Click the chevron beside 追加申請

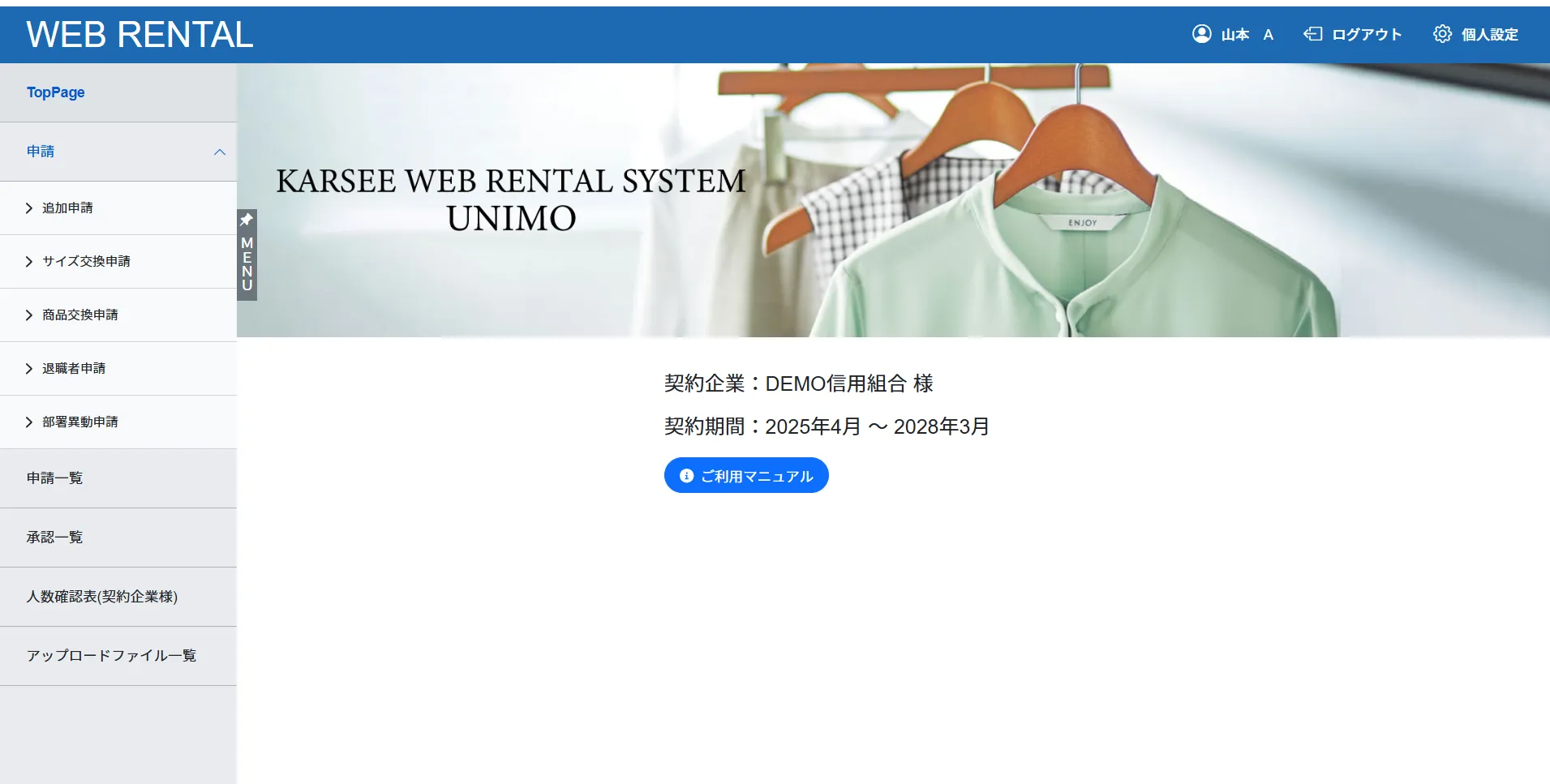pyautogui.click(x=29, y=208)
